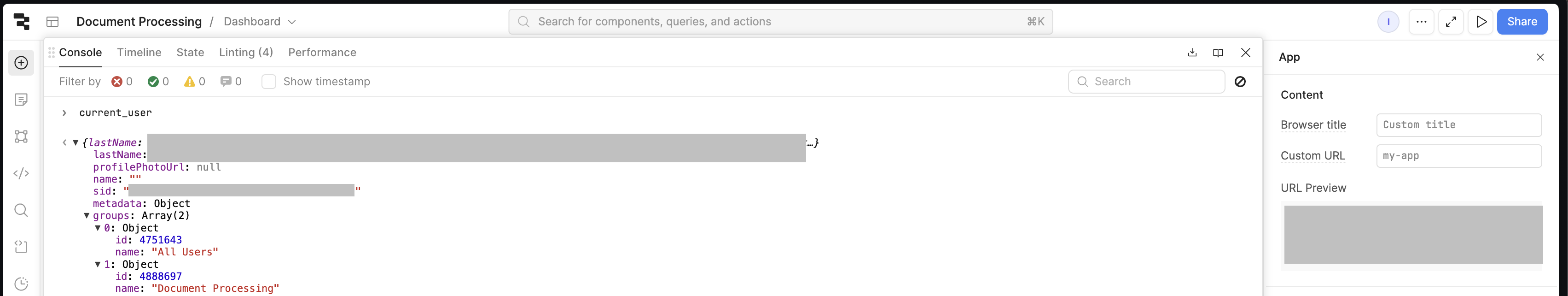This screenshot has height=296, width=1568.
Task: Collapse the "0: Object" group entry
Action: click(x=98, y=228)
